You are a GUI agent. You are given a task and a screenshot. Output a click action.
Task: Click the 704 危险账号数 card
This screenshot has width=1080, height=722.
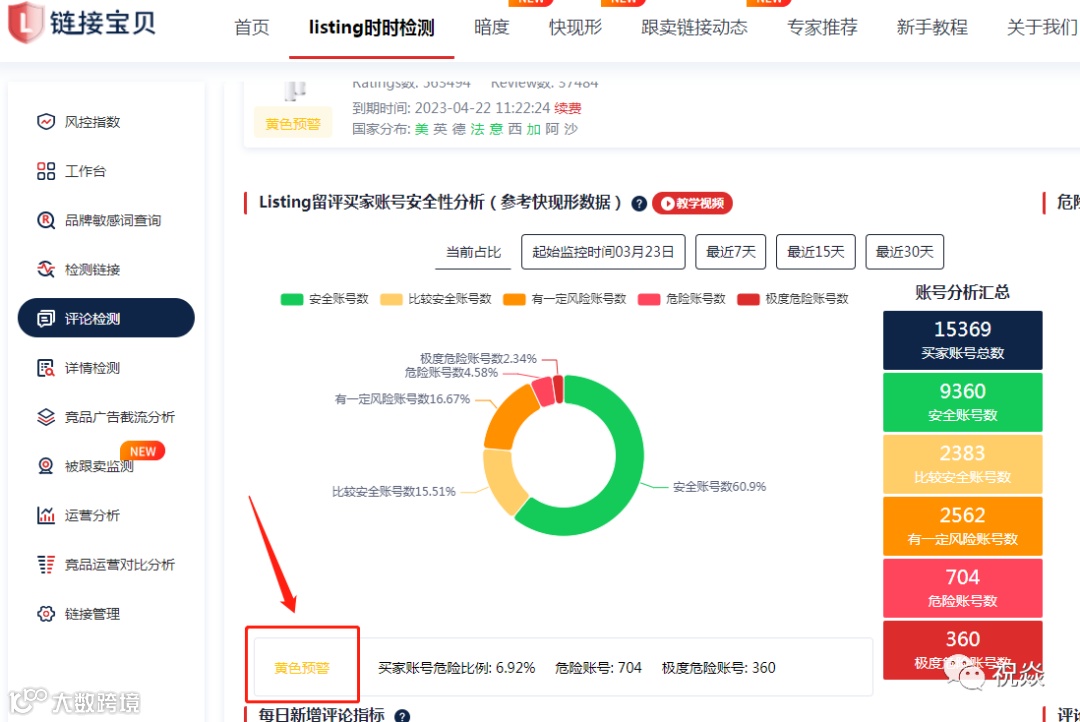tap(962, 588)
